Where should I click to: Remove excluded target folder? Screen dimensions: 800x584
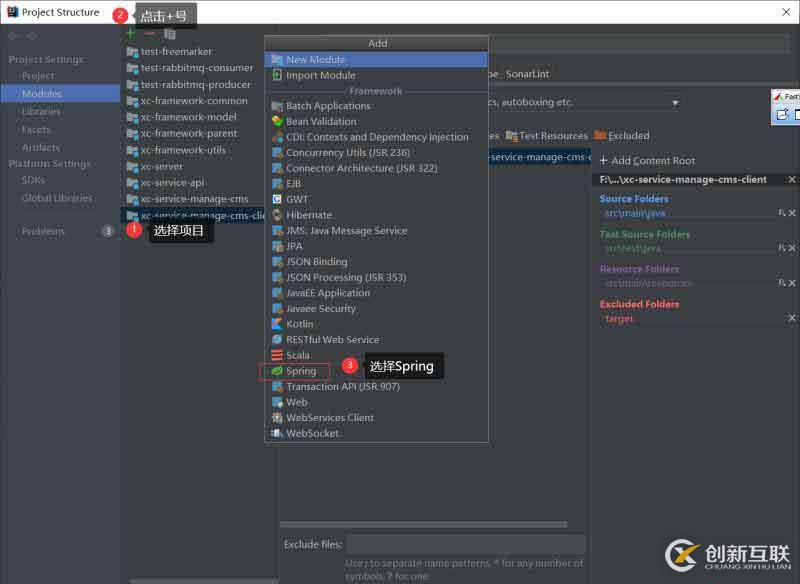792,318
